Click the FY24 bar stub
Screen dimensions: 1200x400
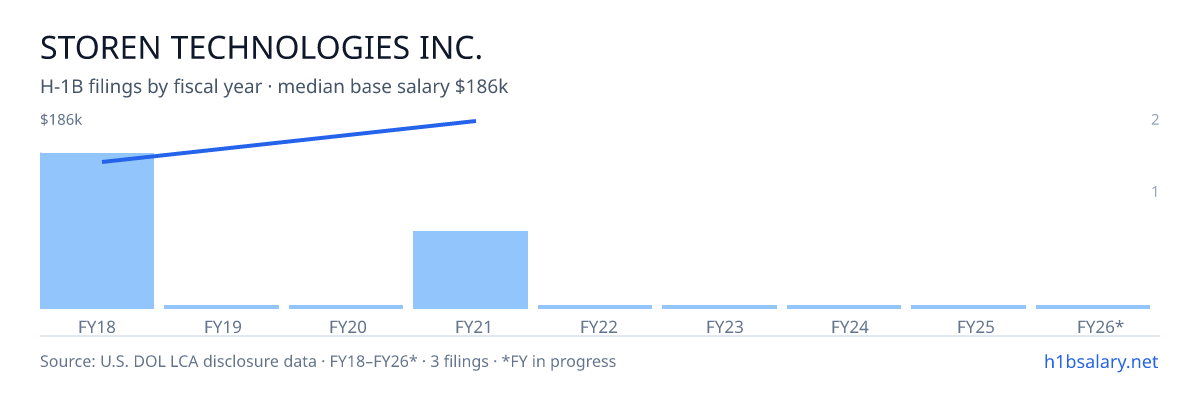[x=844, y=307]
